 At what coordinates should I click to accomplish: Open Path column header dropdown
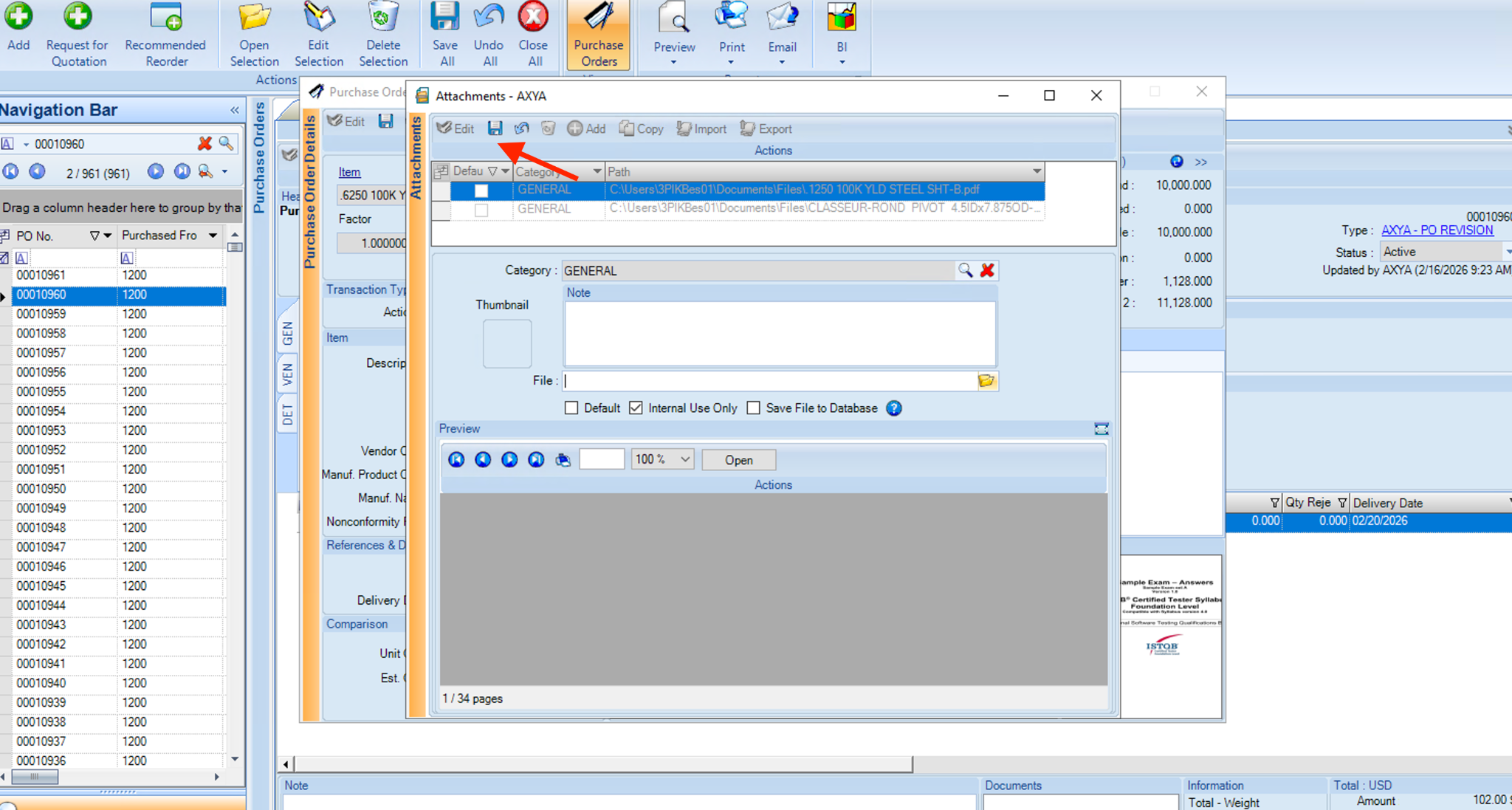pos(1037,171)
